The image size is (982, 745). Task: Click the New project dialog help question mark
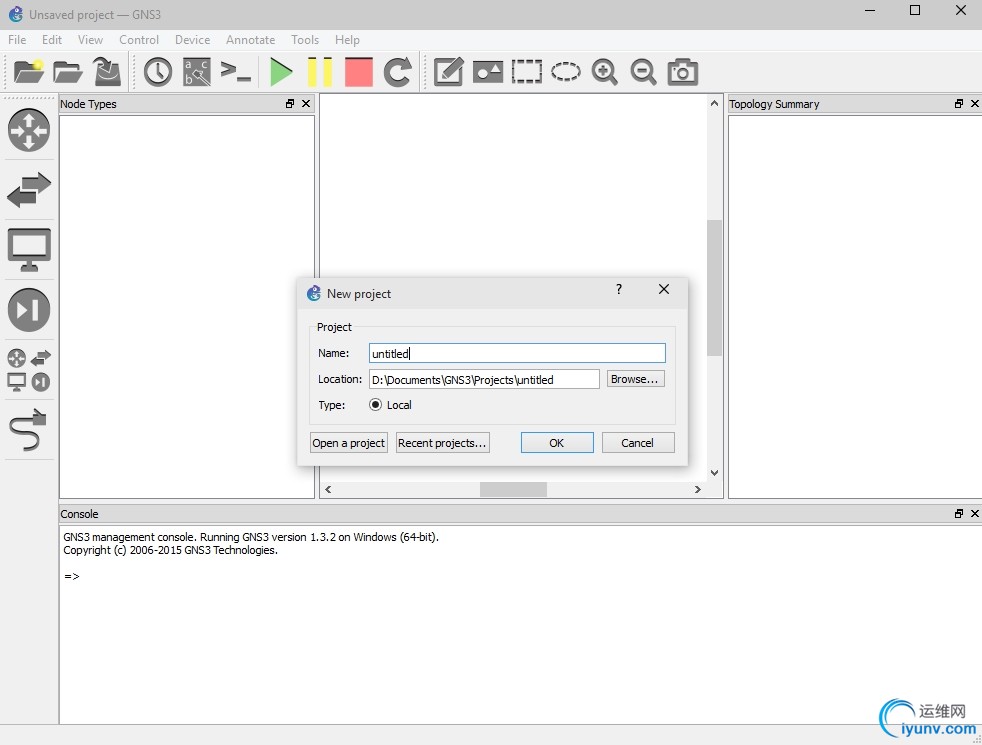619,289
